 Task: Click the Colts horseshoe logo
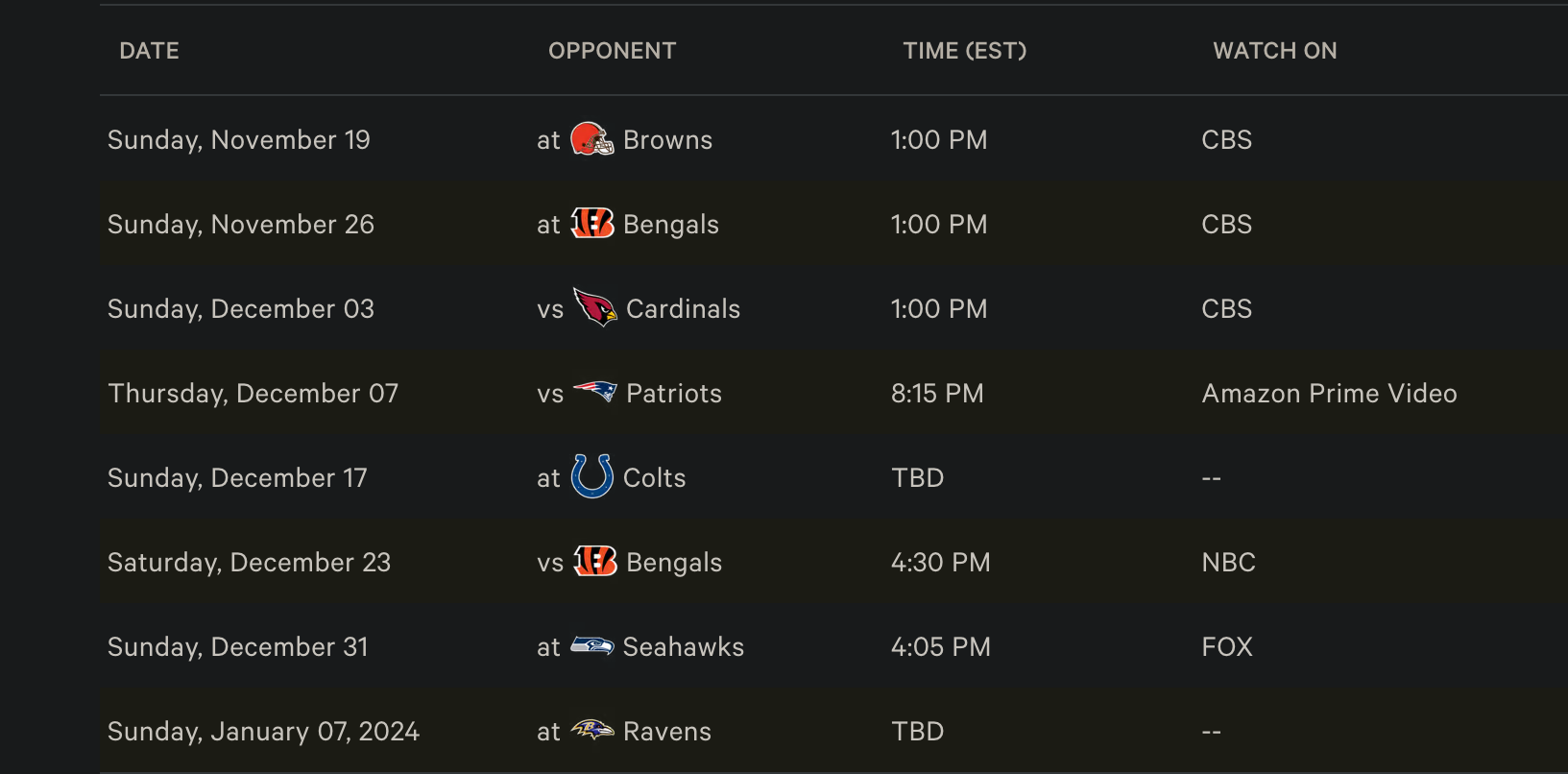pos(591,476)
